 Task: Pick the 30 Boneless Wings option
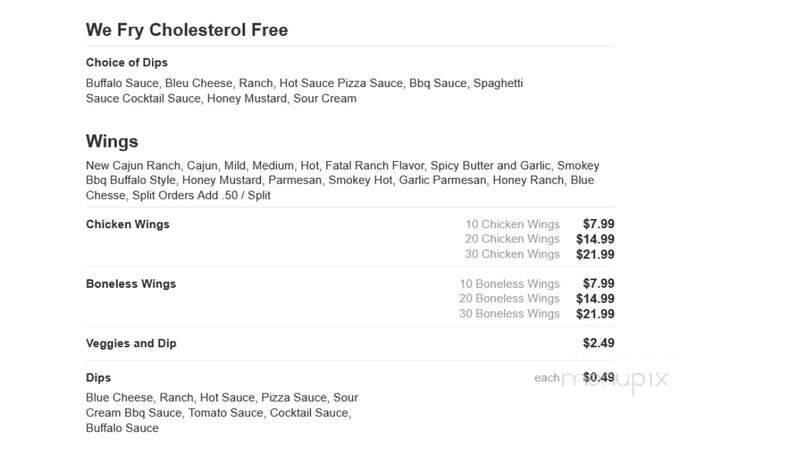coord(509,314)
